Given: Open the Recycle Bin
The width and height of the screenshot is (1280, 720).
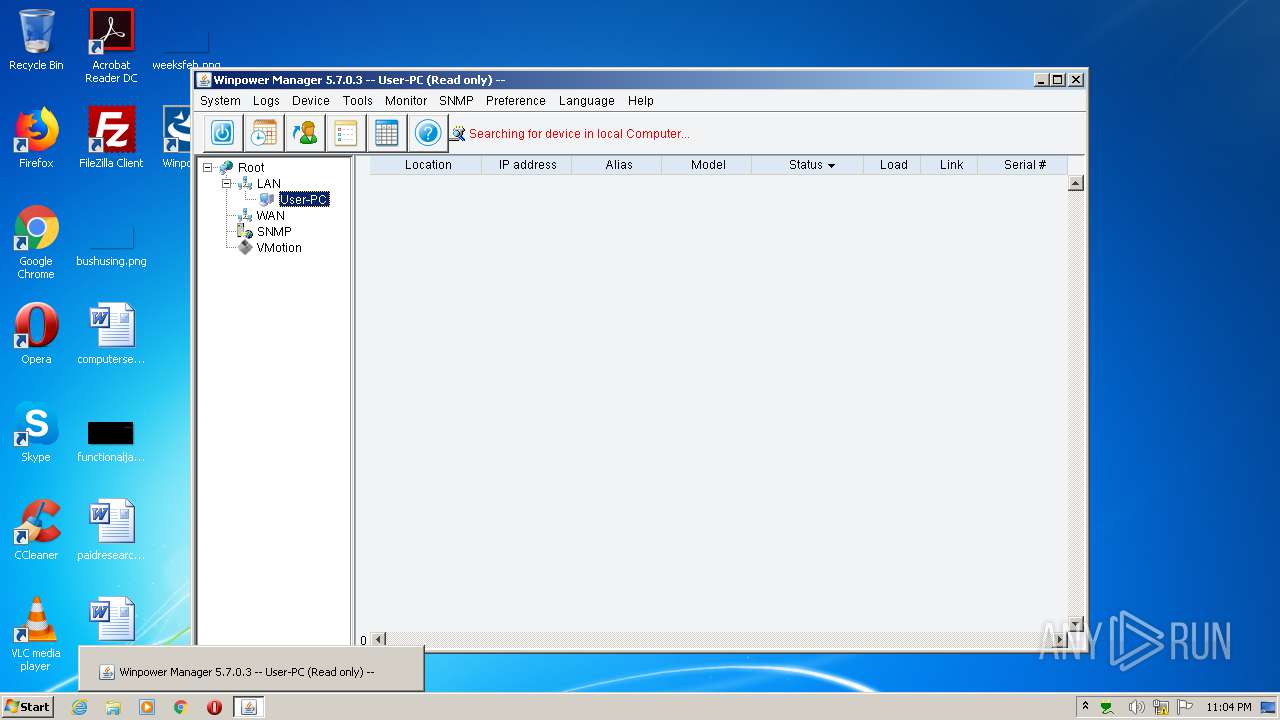Looking at the screenshot, I should [x=36, y=40].
